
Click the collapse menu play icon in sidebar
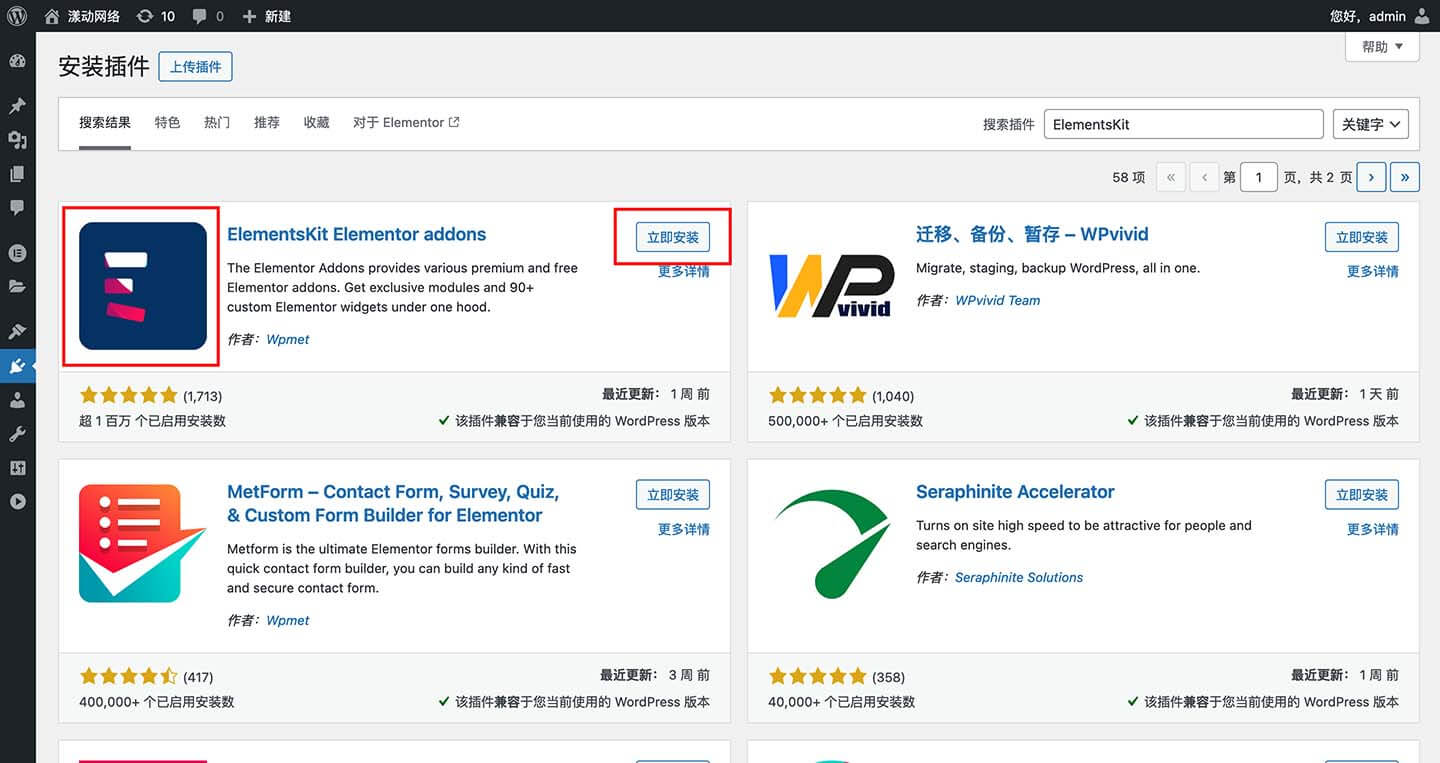(x=17, y=502)
